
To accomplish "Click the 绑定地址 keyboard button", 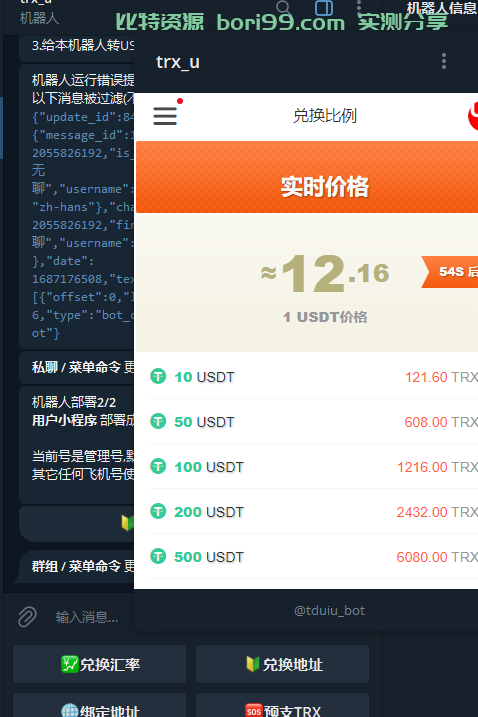I will [99, 705].
